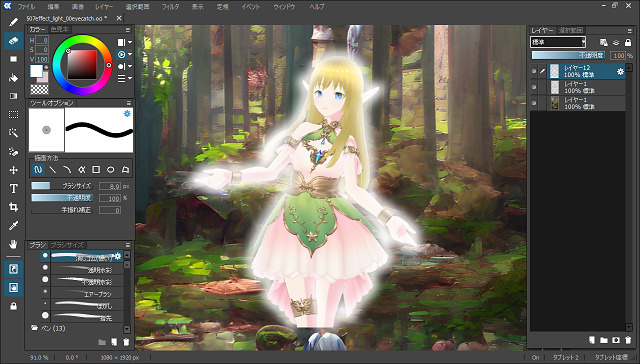Add a new brush folder

click(x=102, y=342)
